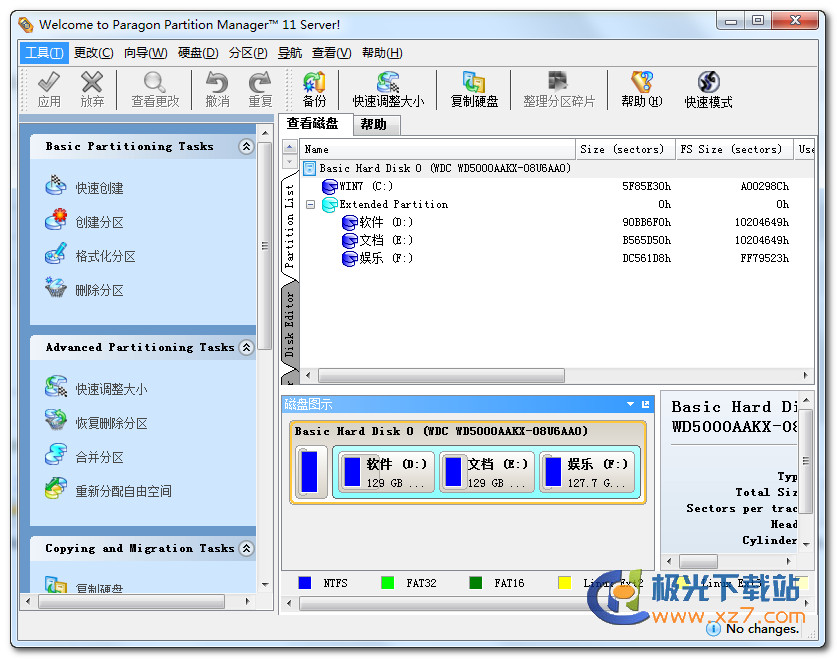Select 软件 (D:) block in disk map

point(384,472)
